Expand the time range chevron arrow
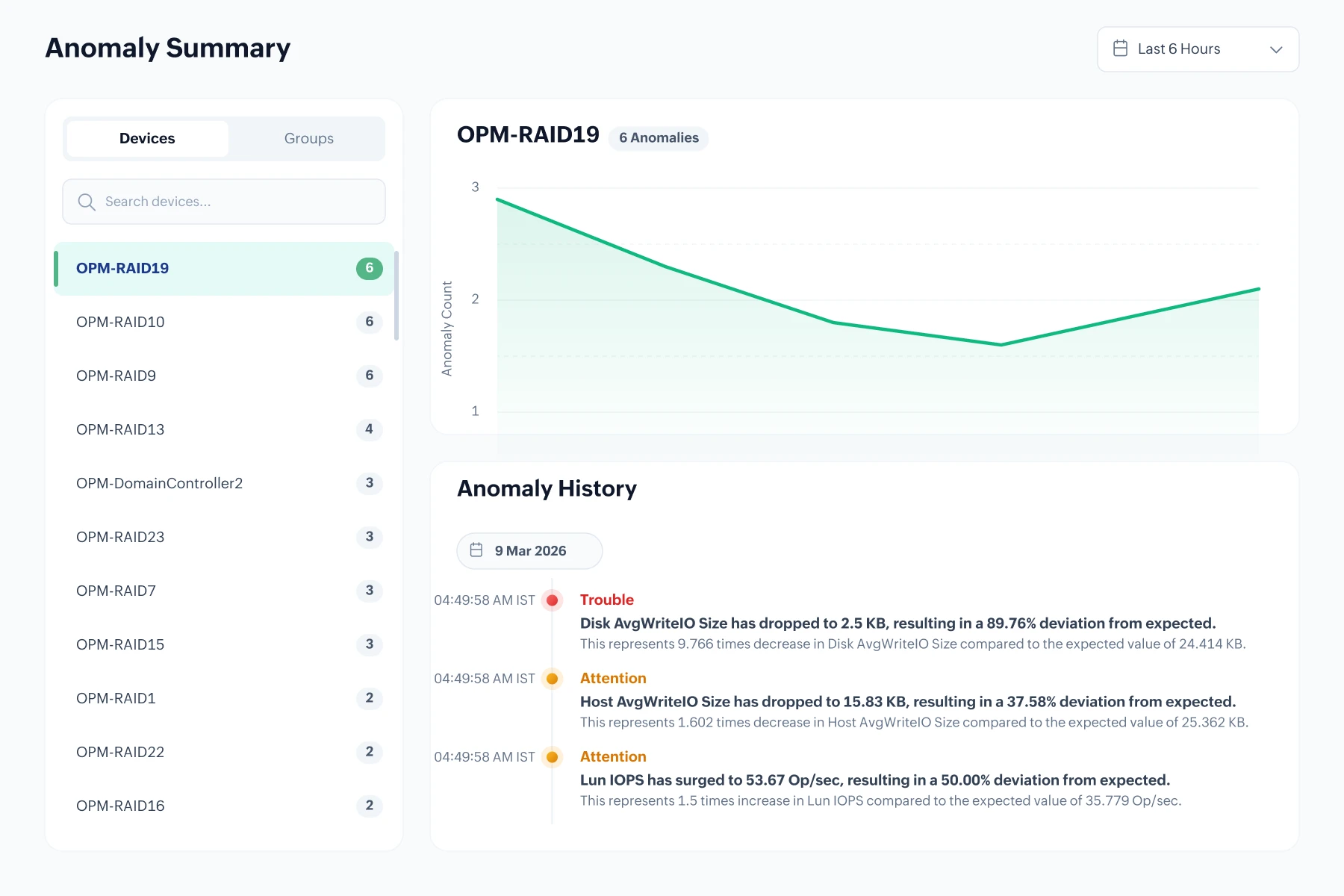 pyautogui.click(x=1276, y=49)
